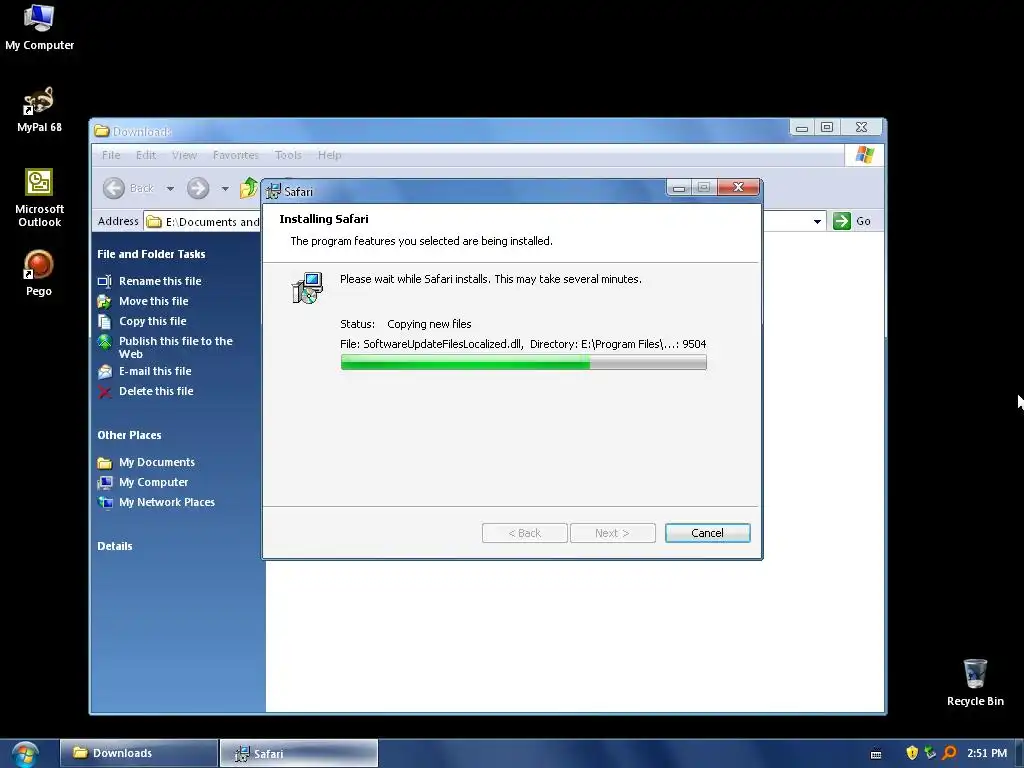This screenshot has height=768, width=1024.
Task: Click the green Go arrow button
Action: coord(842,221)
